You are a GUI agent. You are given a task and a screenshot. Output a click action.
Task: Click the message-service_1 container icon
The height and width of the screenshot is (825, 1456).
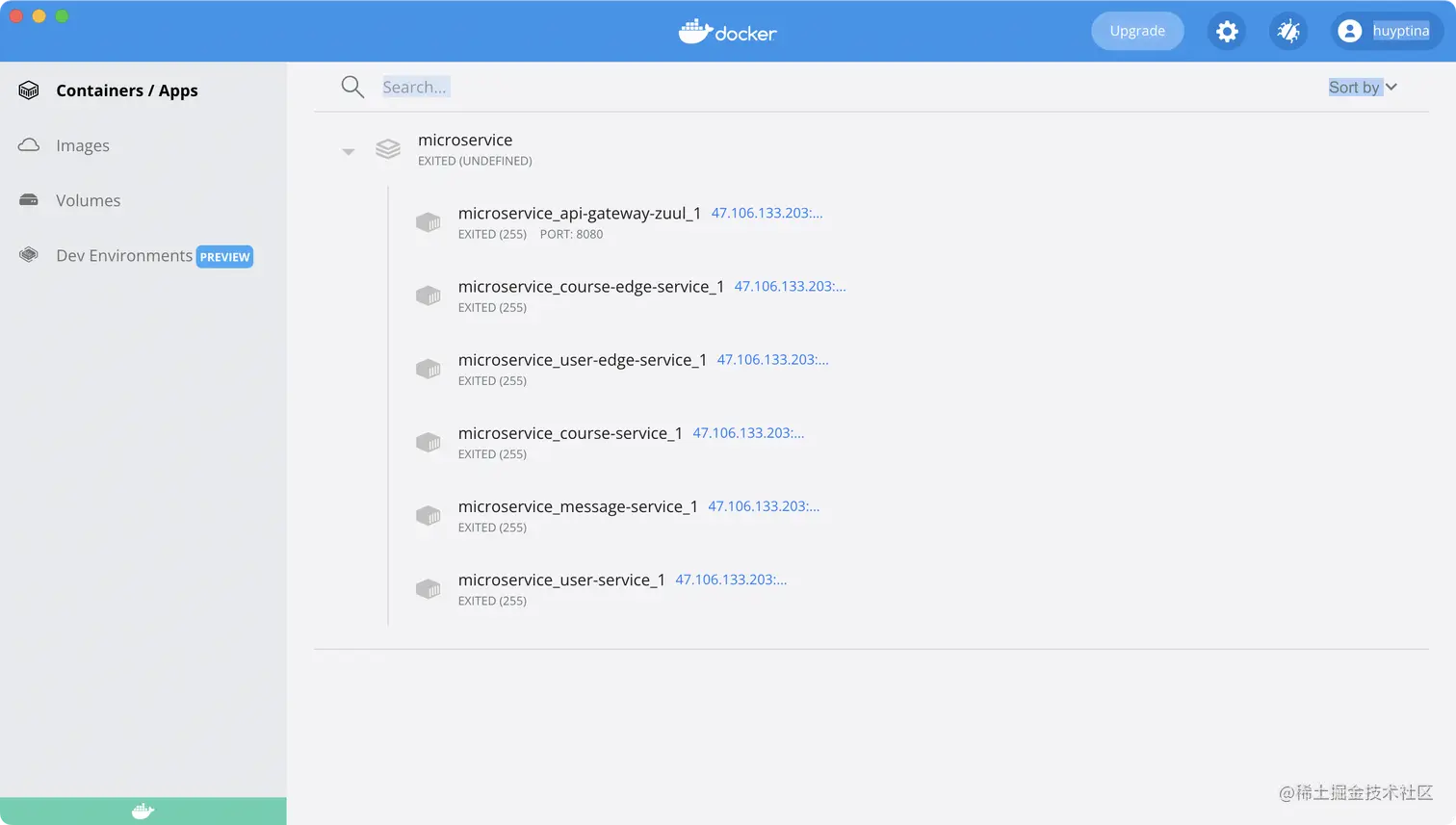coord(428,515)
